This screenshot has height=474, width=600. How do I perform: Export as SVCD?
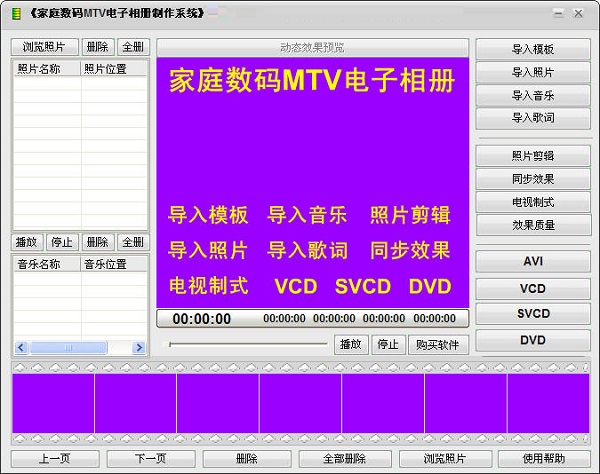pos(533,314)
